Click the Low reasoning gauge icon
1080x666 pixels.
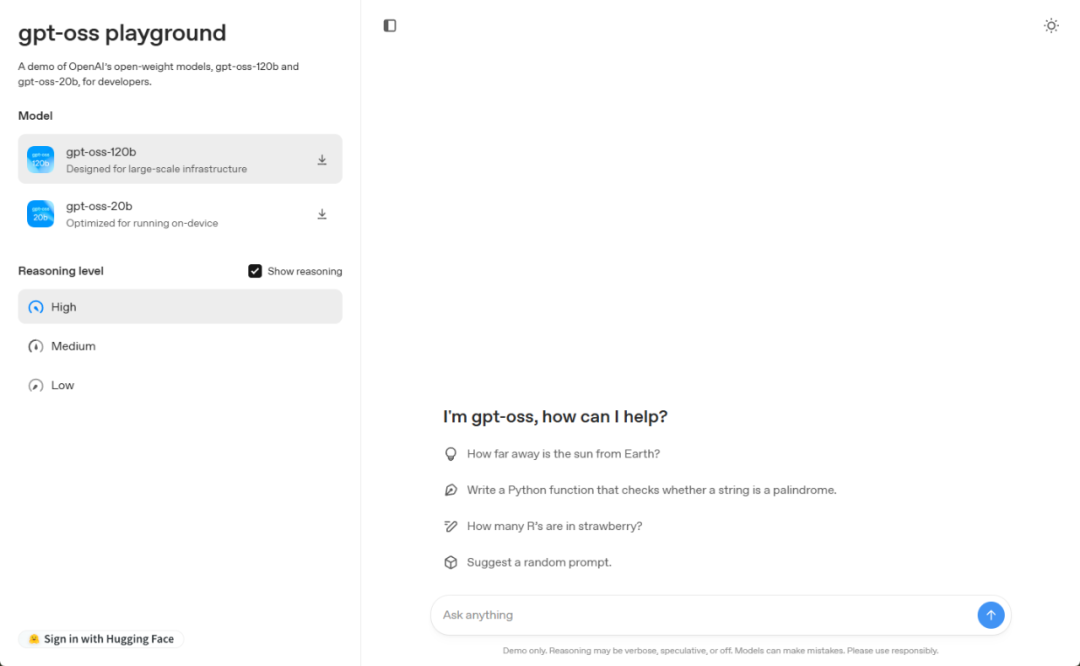pyautogui.click(x=35, y=386)
